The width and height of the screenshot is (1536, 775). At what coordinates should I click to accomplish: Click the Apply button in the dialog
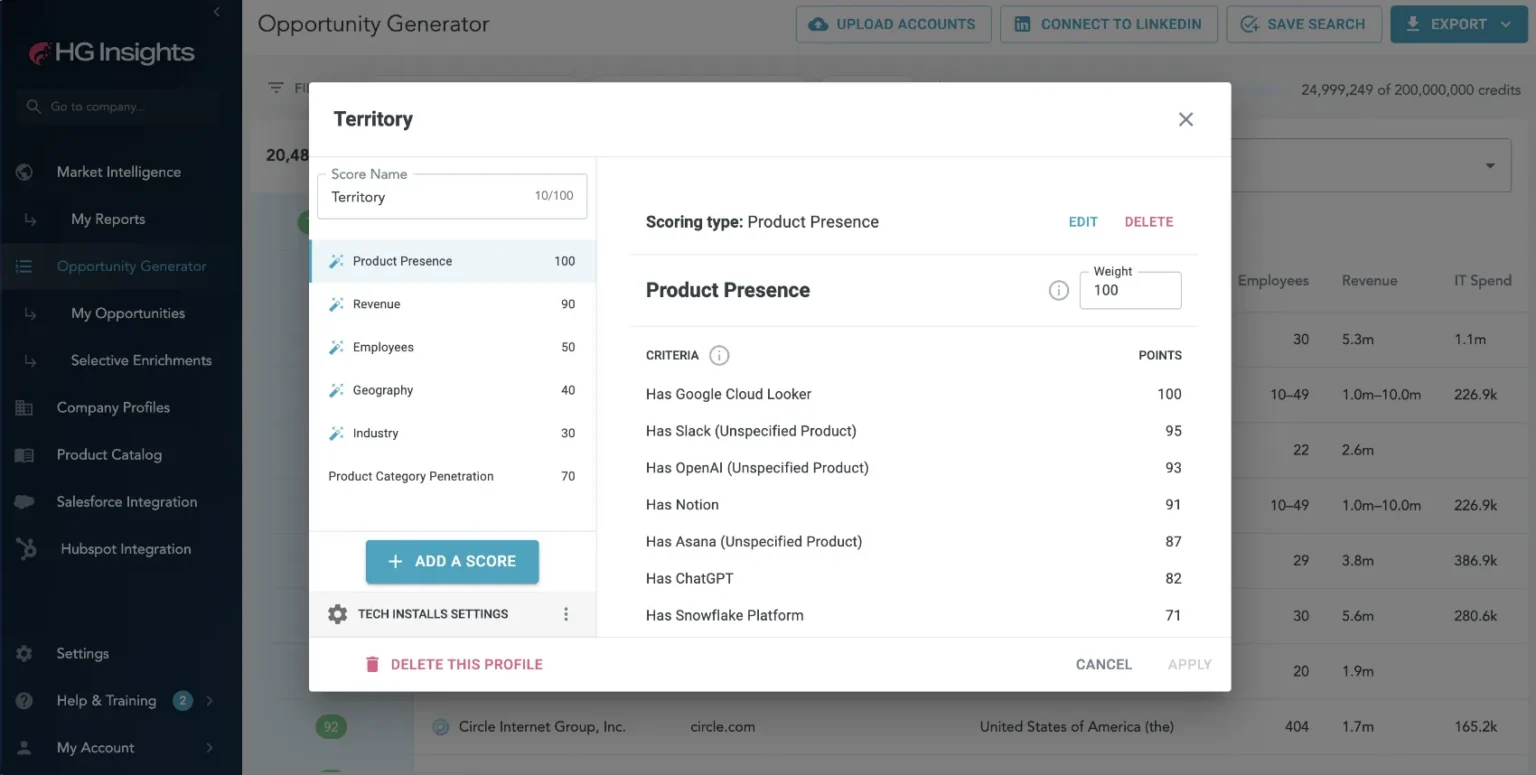point(1190,664)
